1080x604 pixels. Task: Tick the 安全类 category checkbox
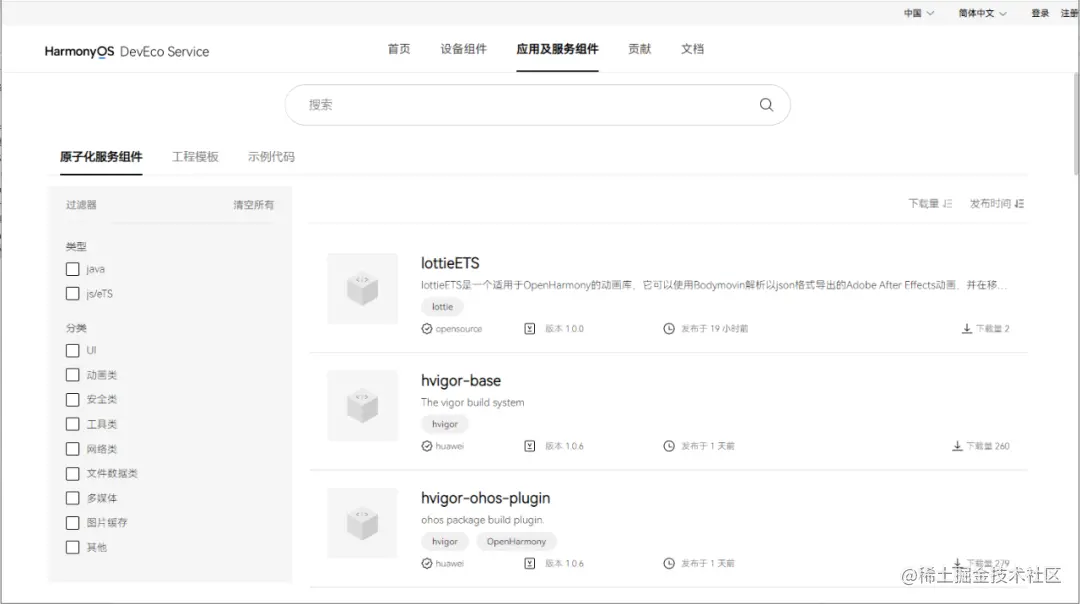point(72,399)
